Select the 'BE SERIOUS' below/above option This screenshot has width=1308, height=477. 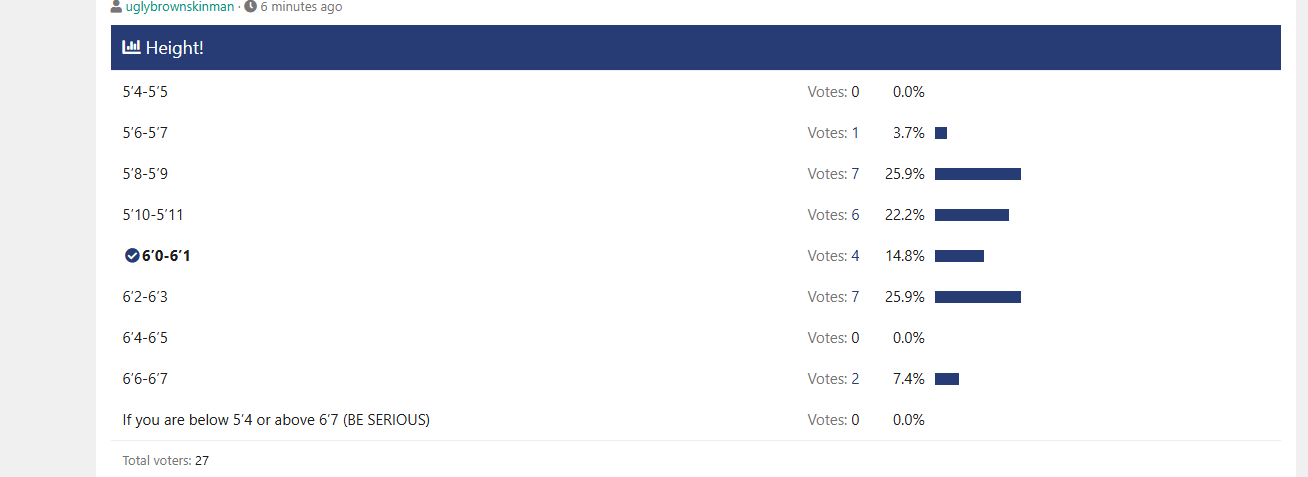(276, 420)
